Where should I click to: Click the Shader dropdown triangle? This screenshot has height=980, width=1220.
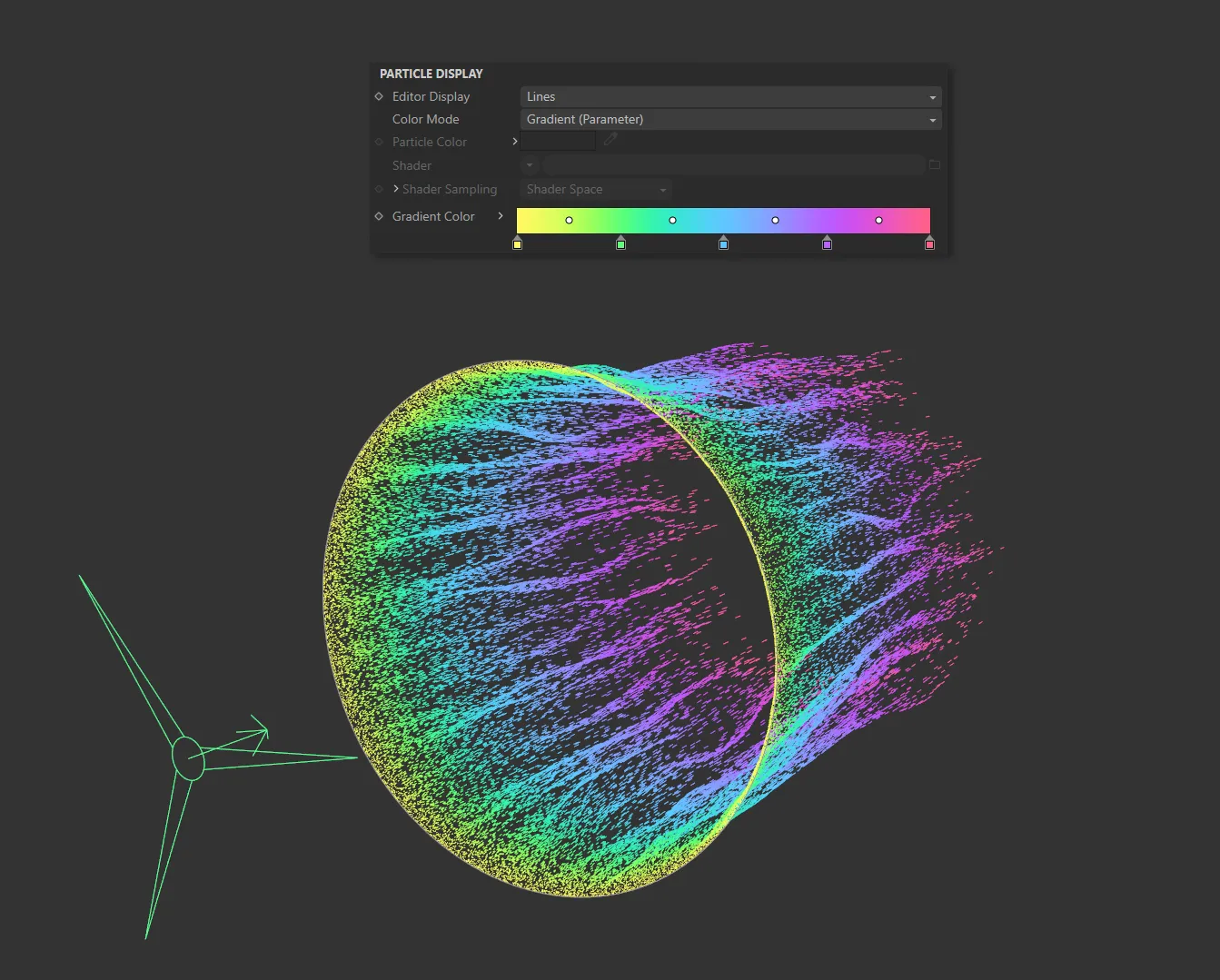coord(529,165)
